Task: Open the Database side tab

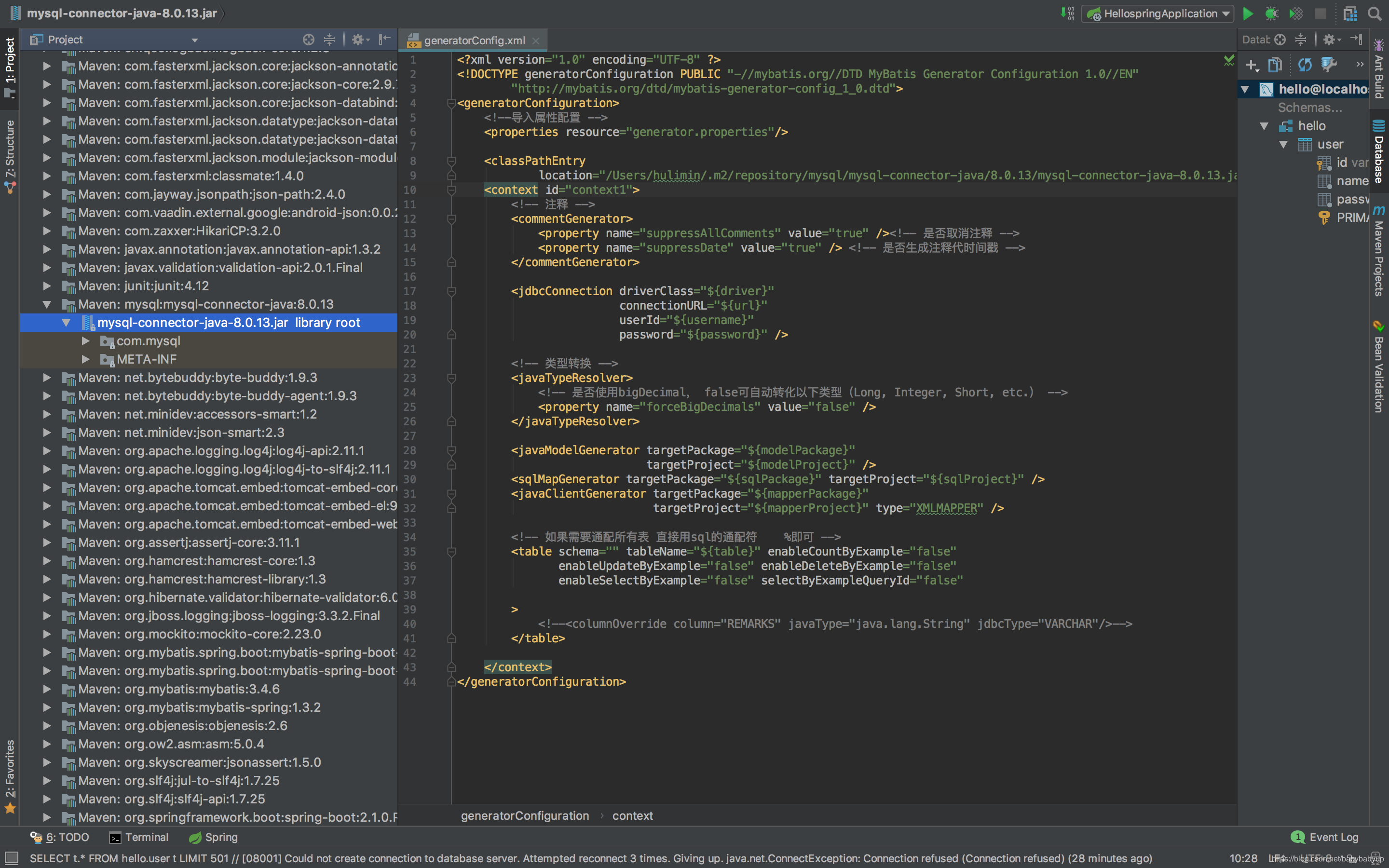Action: pos(1379,151)
